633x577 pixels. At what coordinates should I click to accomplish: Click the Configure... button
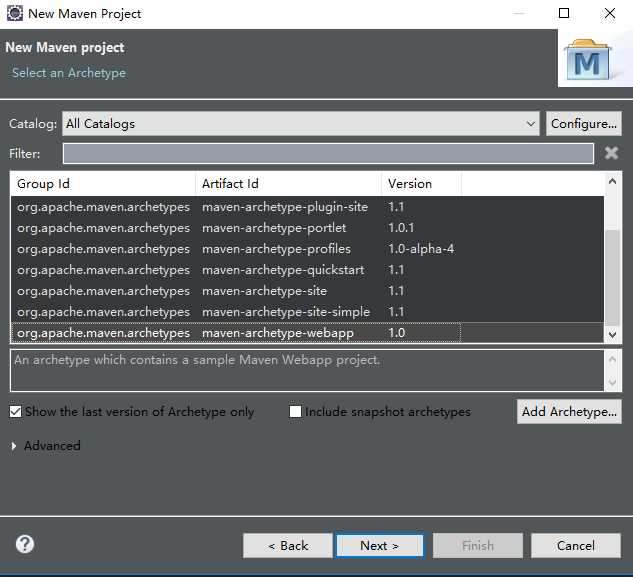[x=584, y=124]
